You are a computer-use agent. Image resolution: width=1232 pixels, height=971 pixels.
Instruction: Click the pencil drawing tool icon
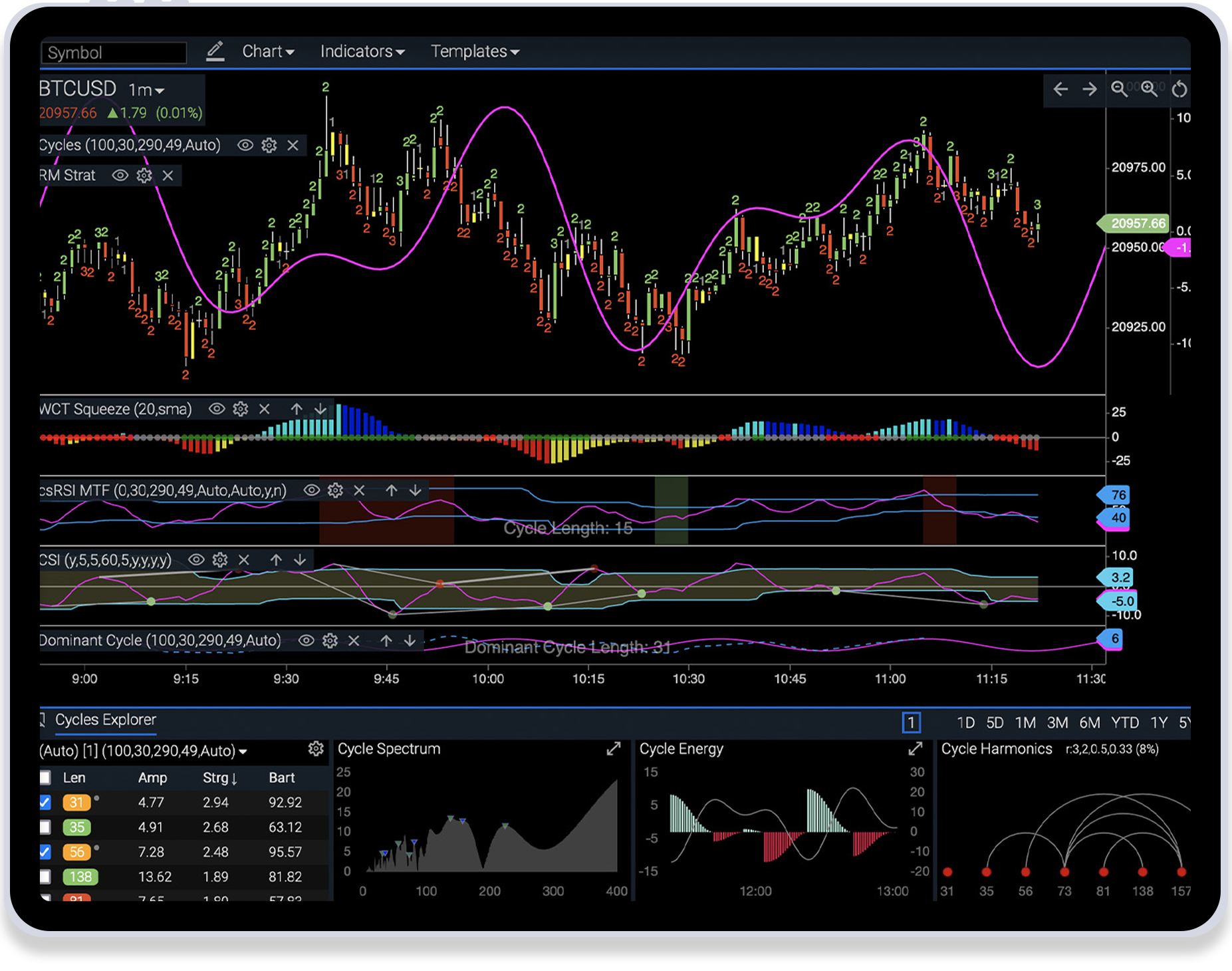tap(215, 51)
